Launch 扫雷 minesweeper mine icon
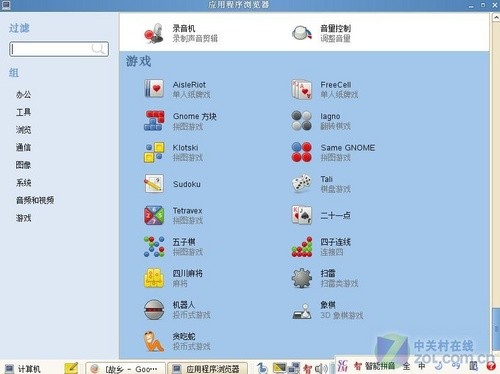 coord(302,278)
